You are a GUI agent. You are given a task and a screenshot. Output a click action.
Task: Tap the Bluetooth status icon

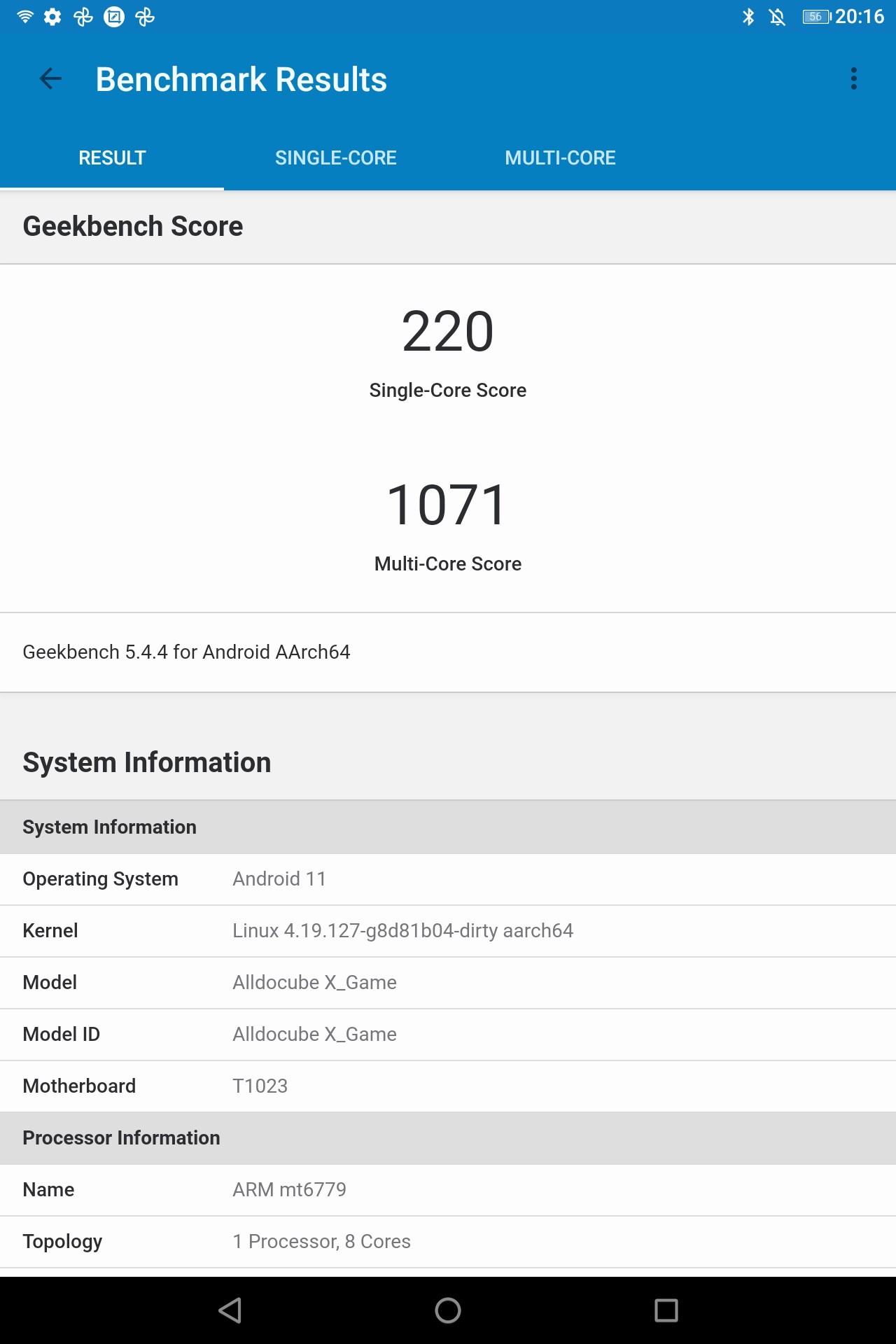tap(748, 17)
